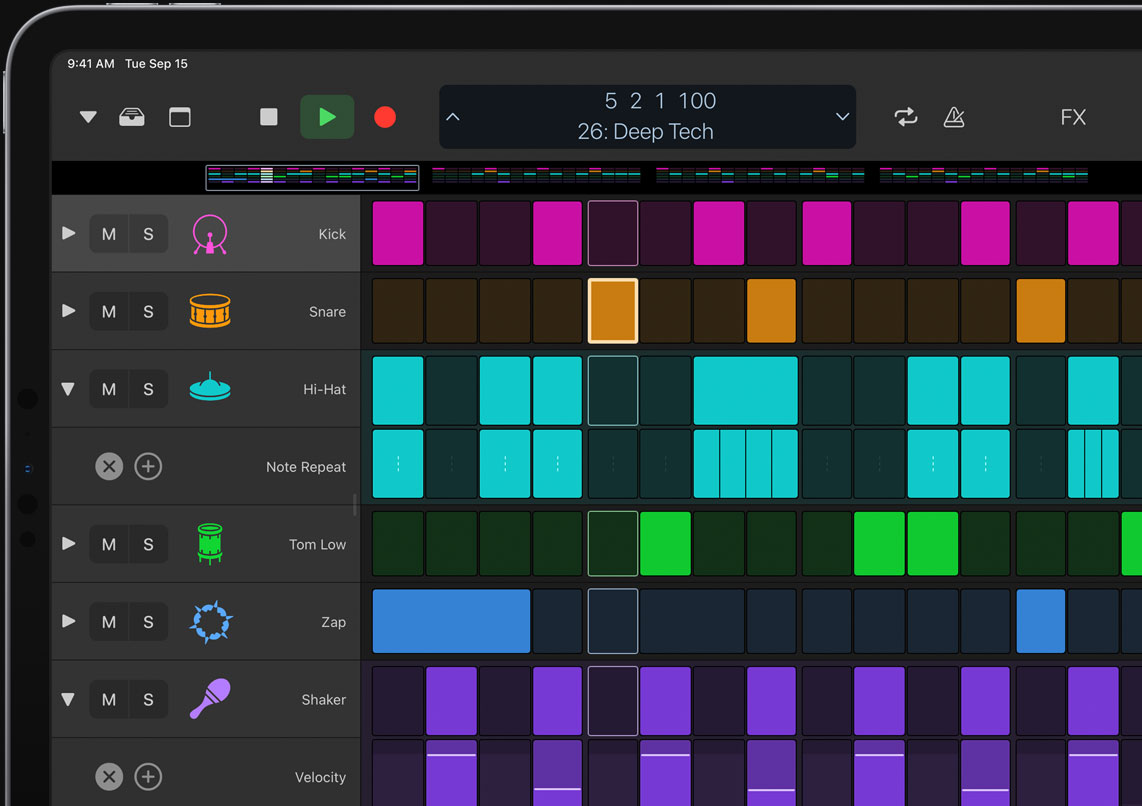Go to next pattern with down chevron
1142x806 pixels.
click(843, 117)
